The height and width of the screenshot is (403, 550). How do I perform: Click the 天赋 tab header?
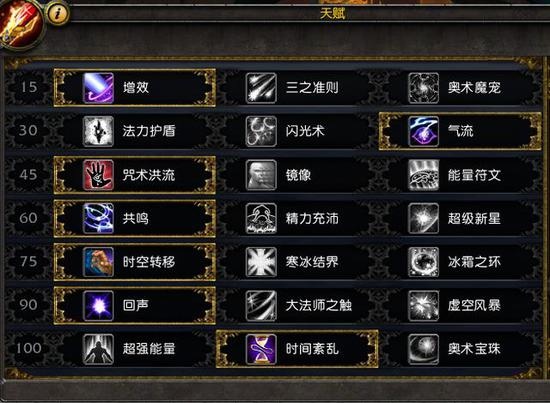(x=332, y=13)
